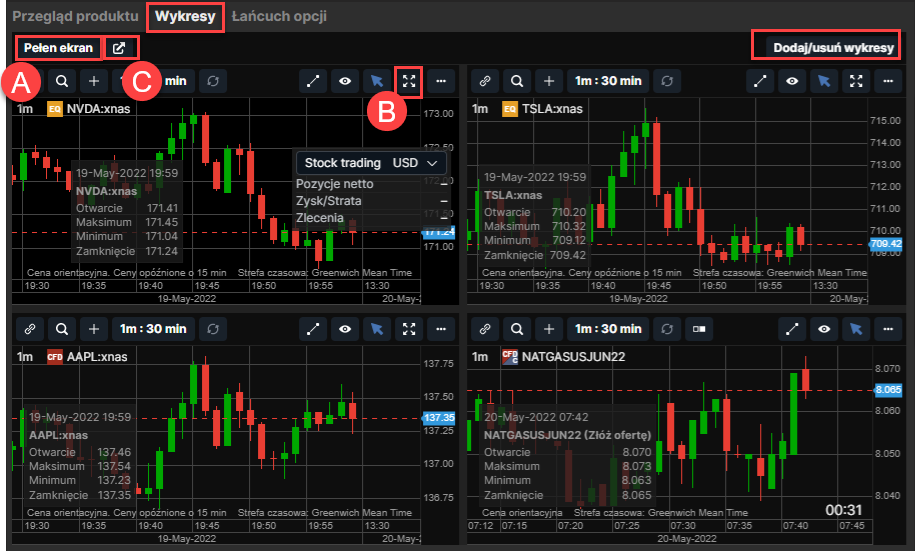Toggle the eye visibility icon on TSLA chart
Image resolution: width=915 pixels, height=551 pixels.
pyautogui.click(x=792, y=81)
